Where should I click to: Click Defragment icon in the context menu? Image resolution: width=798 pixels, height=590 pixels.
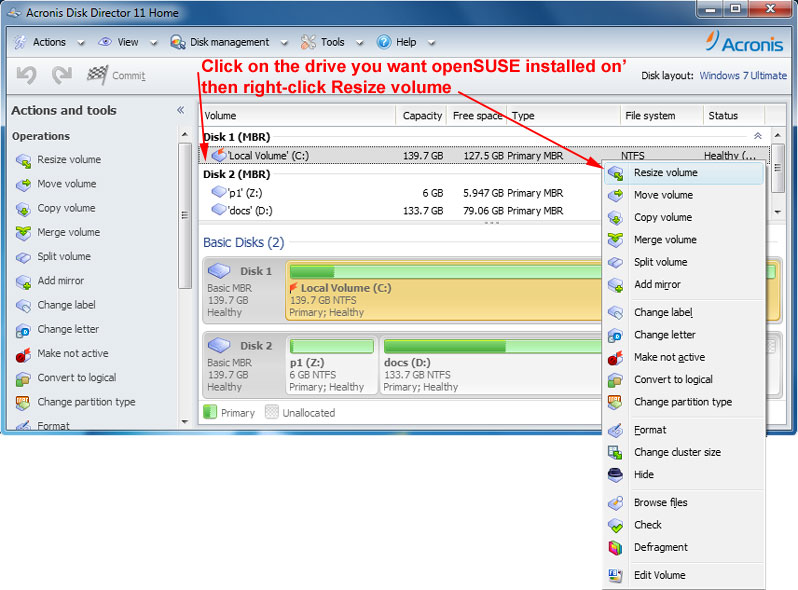point(615,548)
